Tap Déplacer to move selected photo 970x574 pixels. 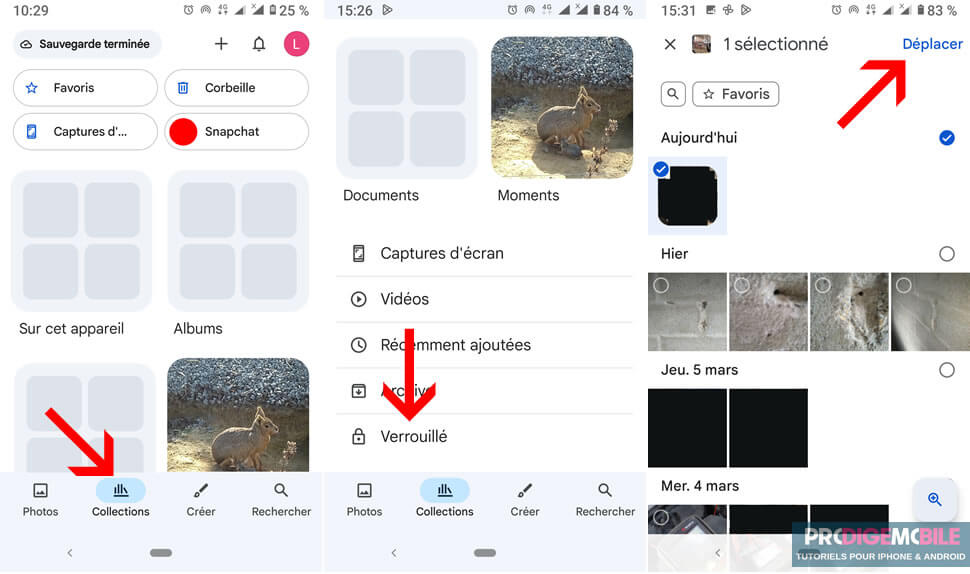click(x=932, y=44)
